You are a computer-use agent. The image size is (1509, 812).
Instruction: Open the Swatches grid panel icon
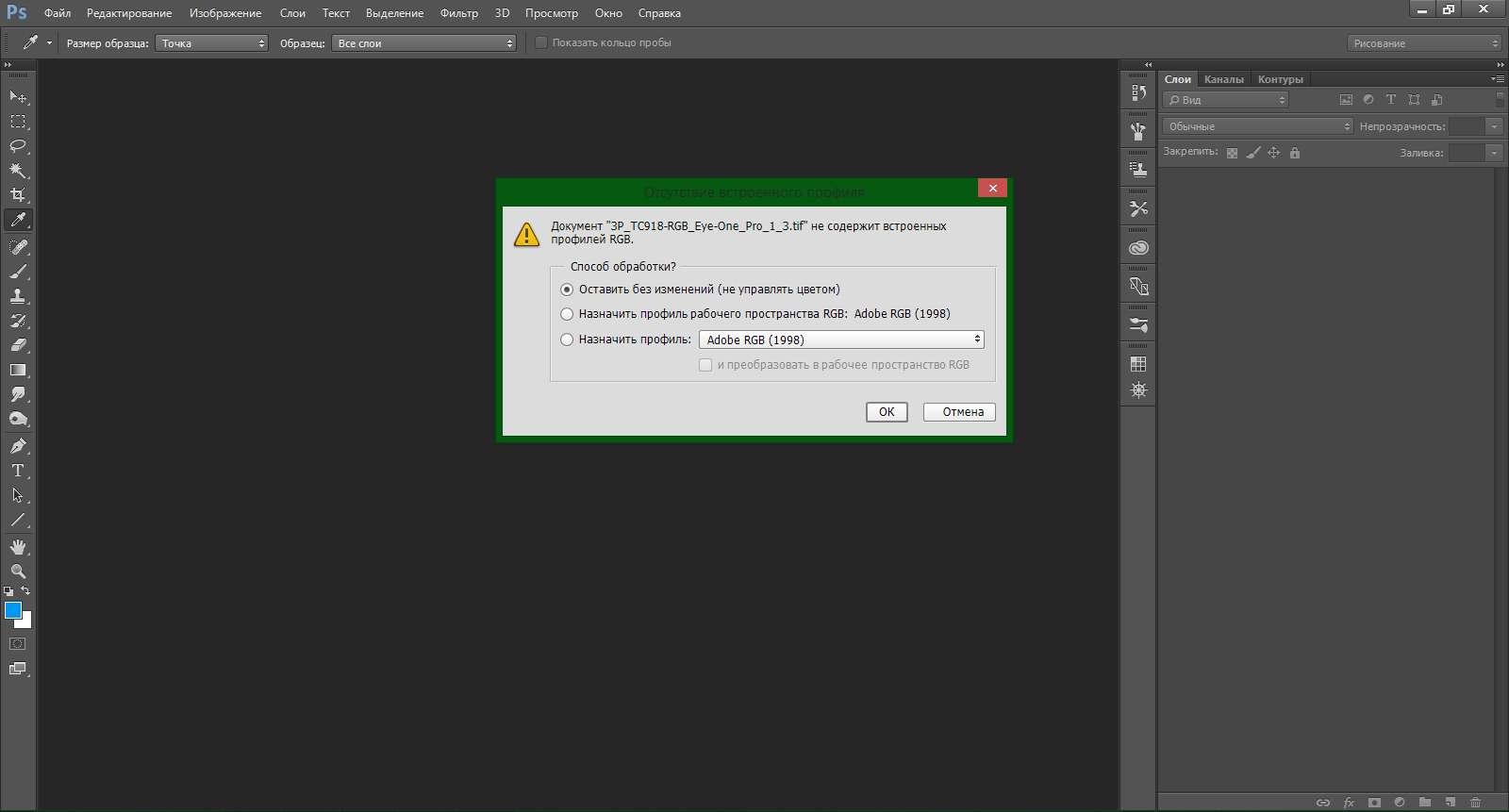point(1138,364)
